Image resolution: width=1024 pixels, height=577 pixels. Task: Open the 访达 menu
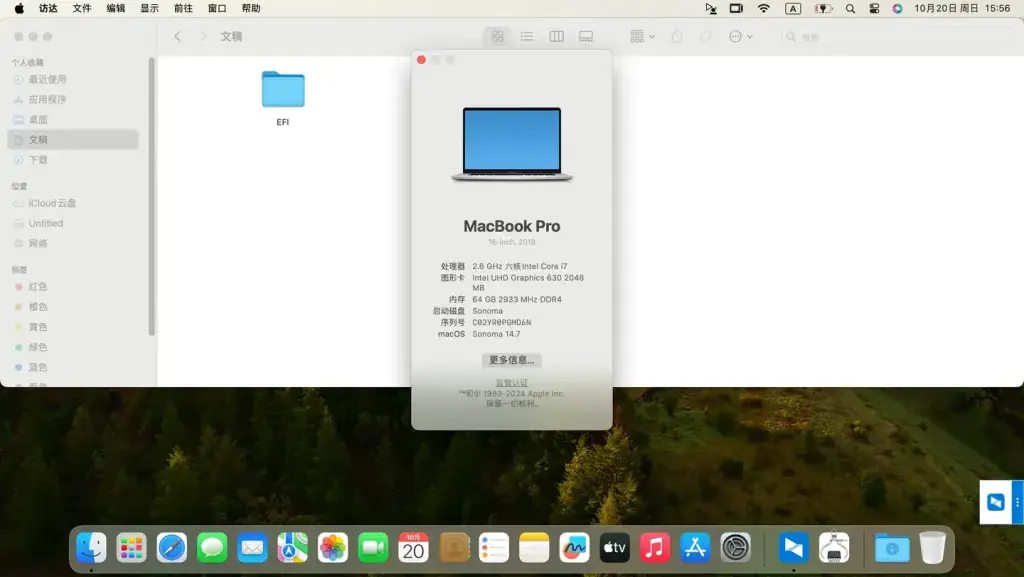click(x=48, y=8)
